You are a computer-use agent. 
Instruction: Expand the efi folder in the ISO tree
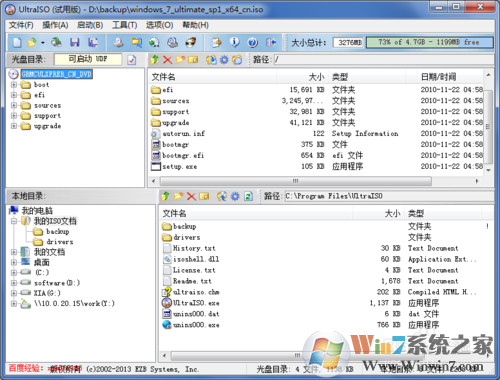14,95
